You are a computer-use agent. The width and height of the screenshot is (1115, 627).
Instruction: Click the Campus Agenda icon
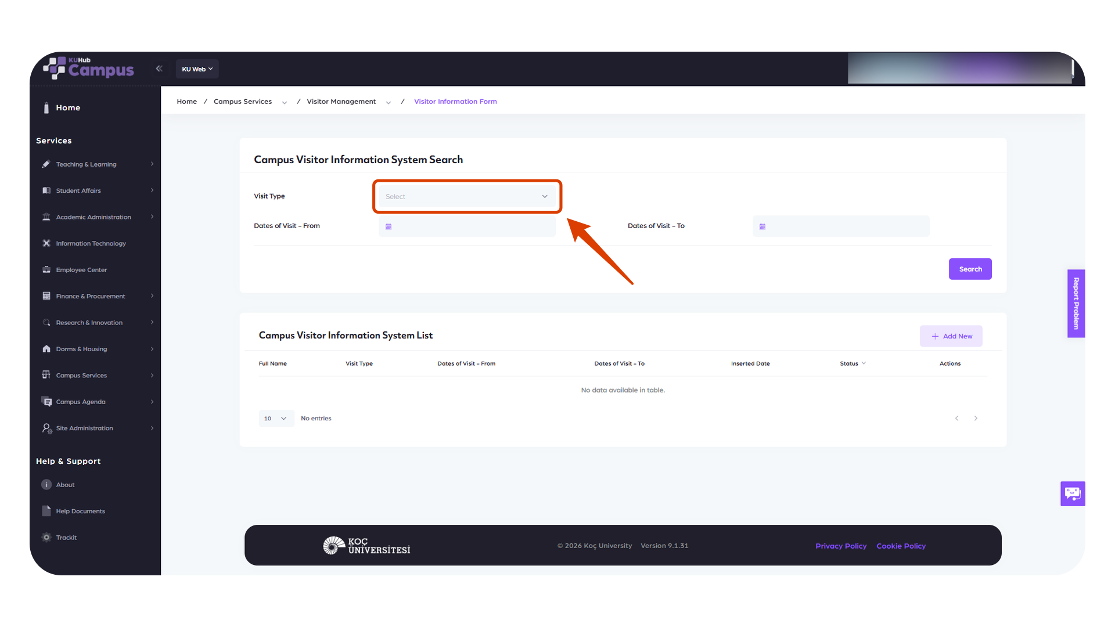pos(47,402)
